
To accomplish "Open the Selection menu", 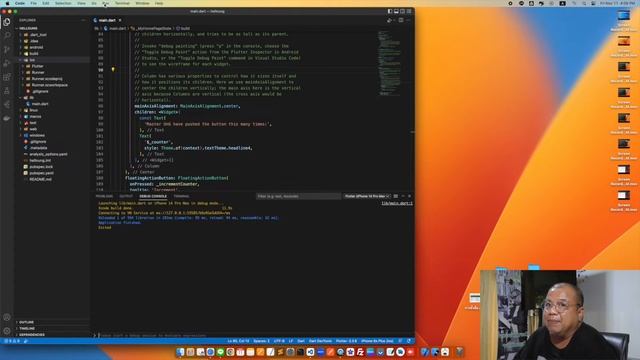I will pos(63,3).
